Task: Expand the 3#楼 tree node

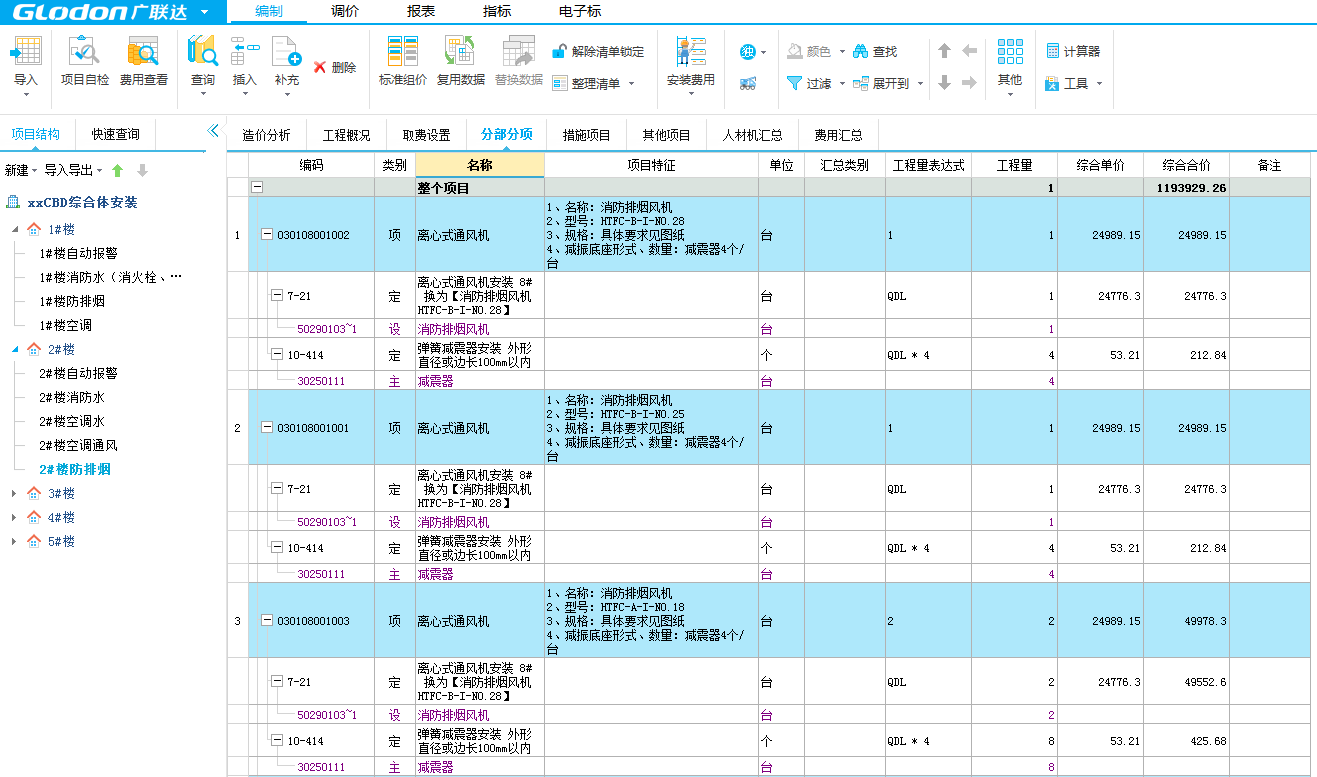Action: coord(14,494)
